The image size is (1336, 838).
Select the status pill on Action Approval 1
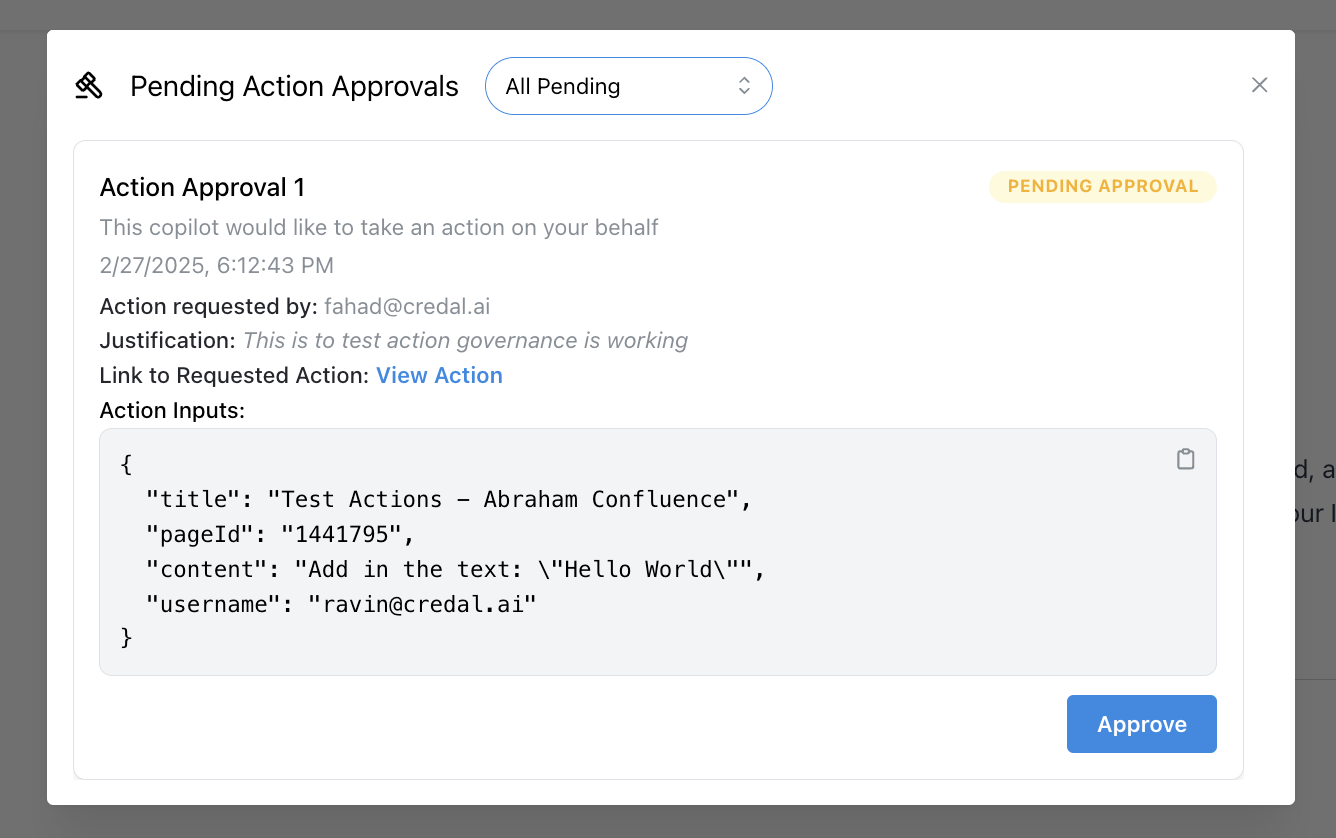[x=1103, y=186]
